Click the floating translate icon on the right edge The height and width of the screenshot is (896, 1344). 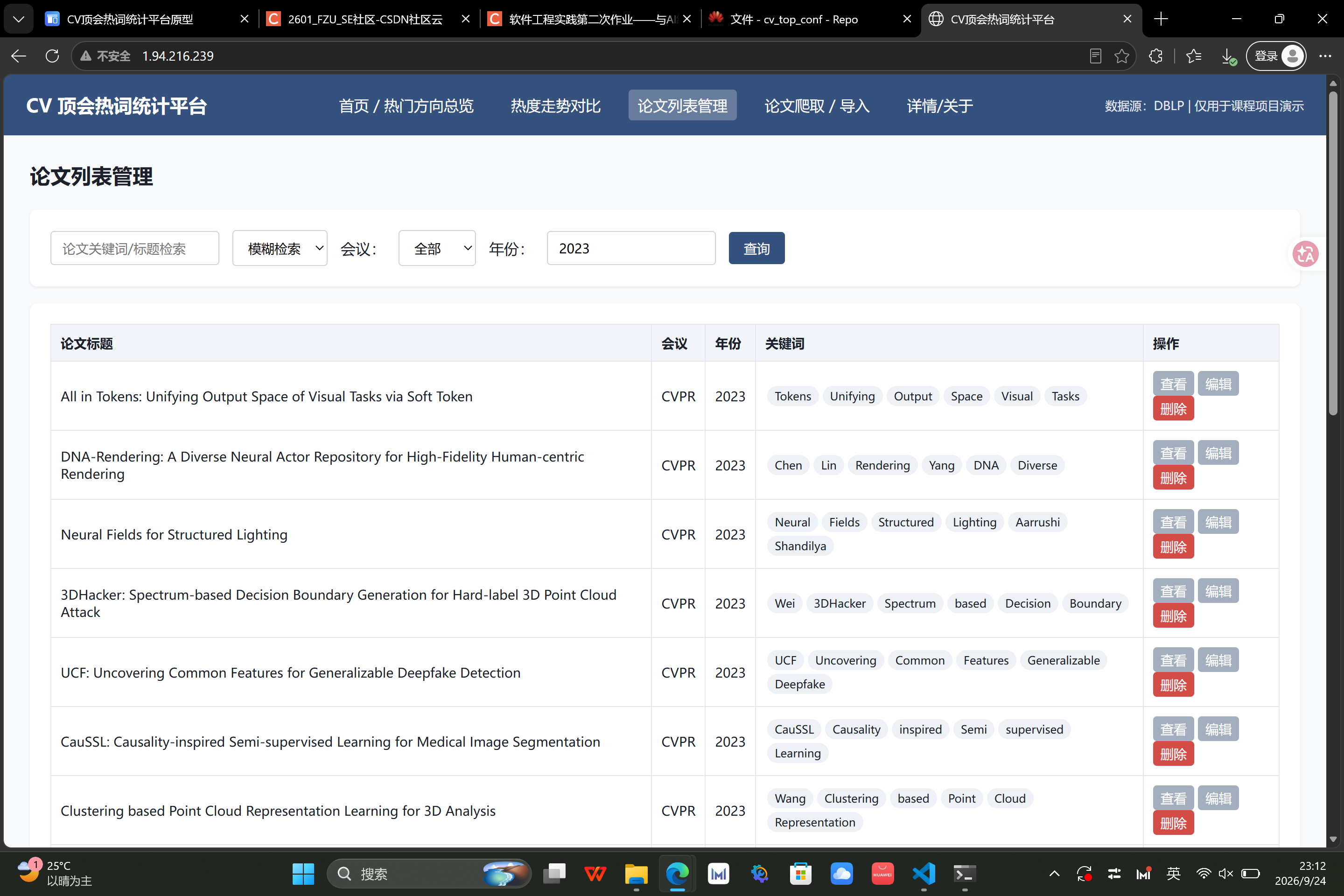[1305, 254]
